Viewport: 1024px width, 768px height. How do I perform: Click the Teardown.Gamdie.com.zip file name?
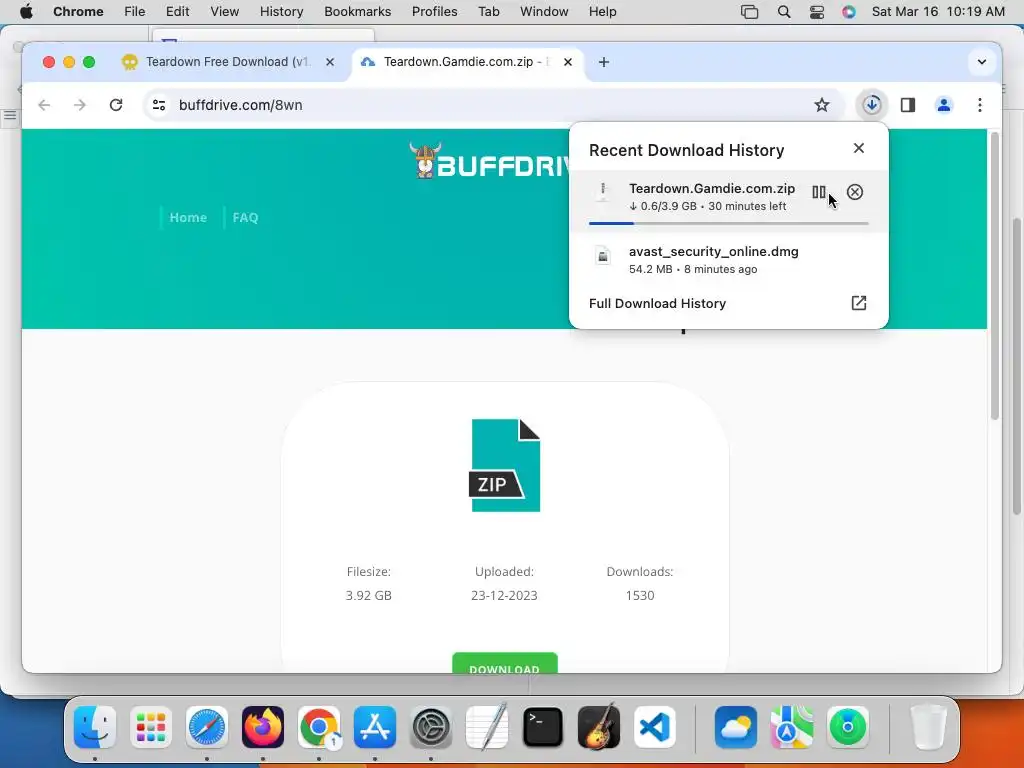[x=712, y=189]
